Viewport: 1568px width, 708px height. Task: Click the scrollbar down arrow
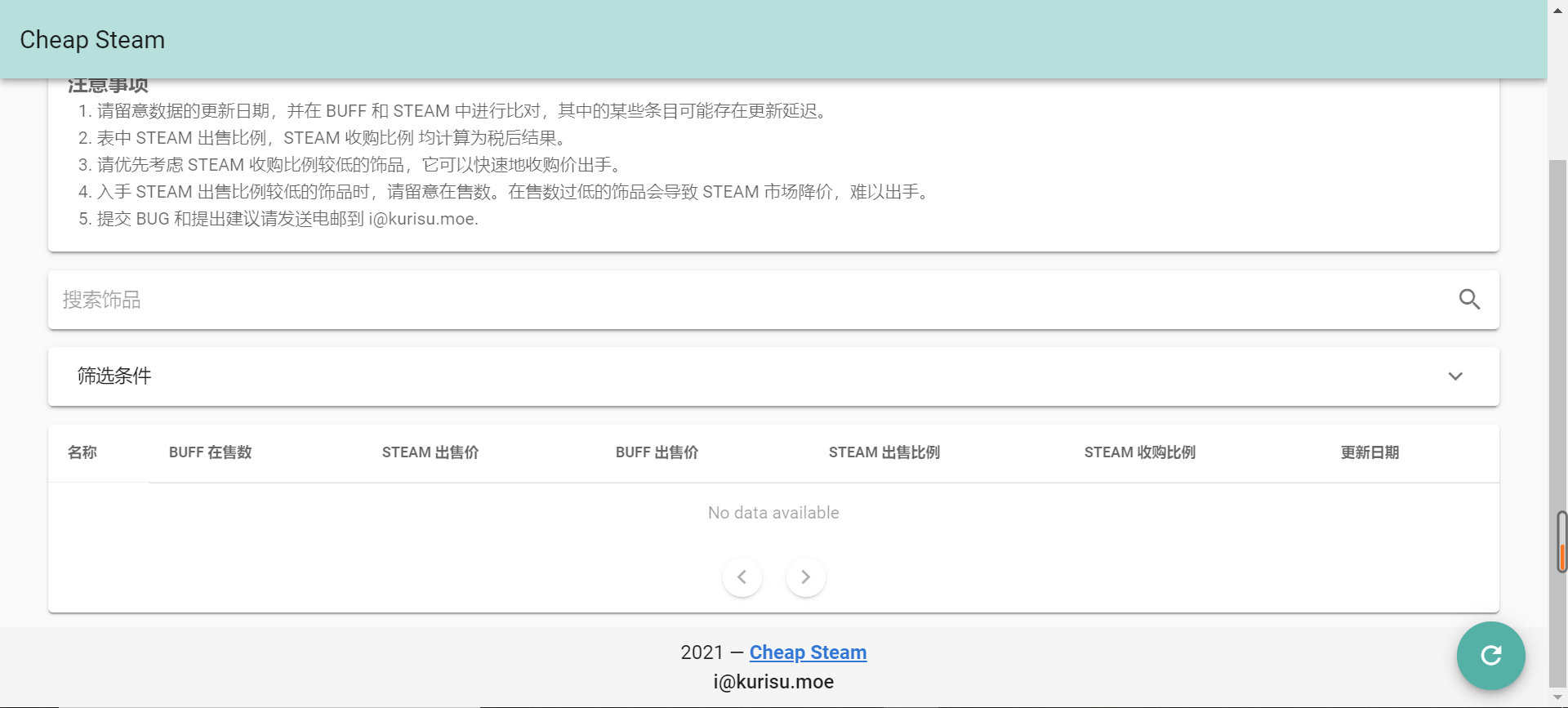coord(1558,698)
